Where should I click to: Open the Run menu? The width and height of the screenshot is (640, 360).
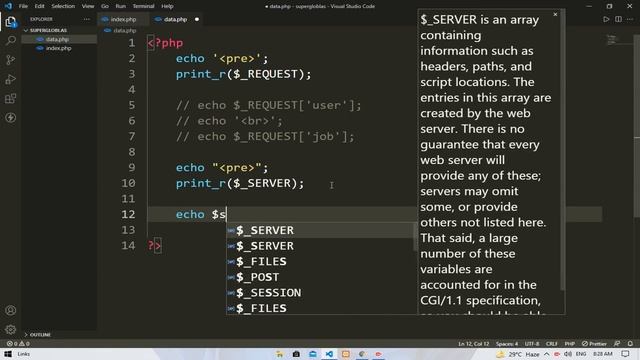pos(120,6)
